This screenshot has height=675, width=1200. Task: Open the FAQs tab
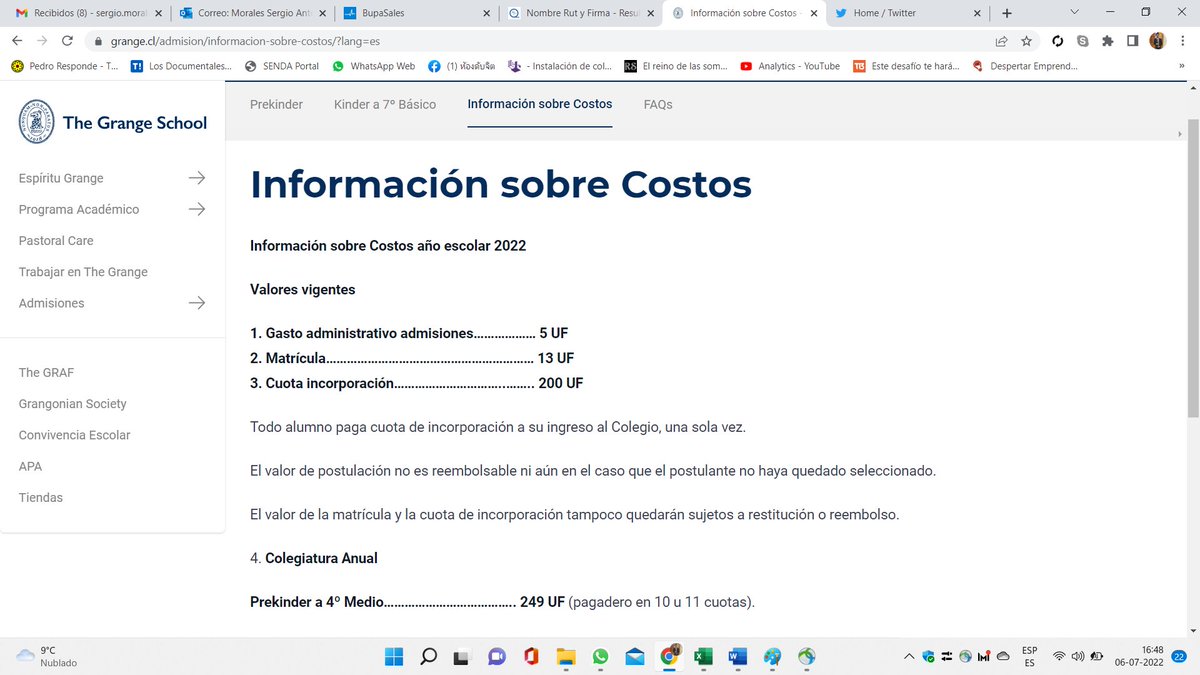click(658, 104)
